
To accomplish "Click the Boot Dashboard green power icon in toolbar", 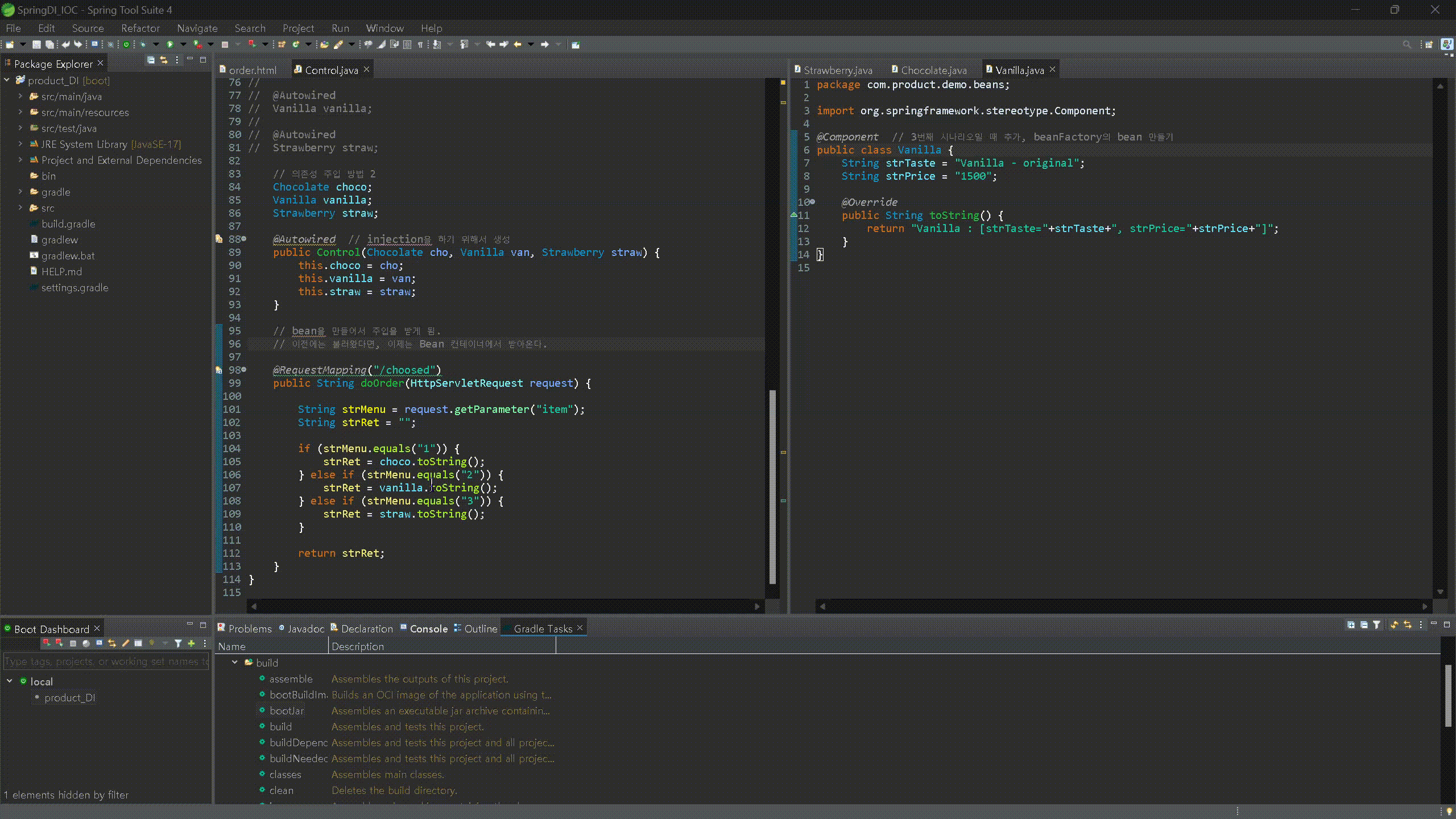I will [126, 44].
